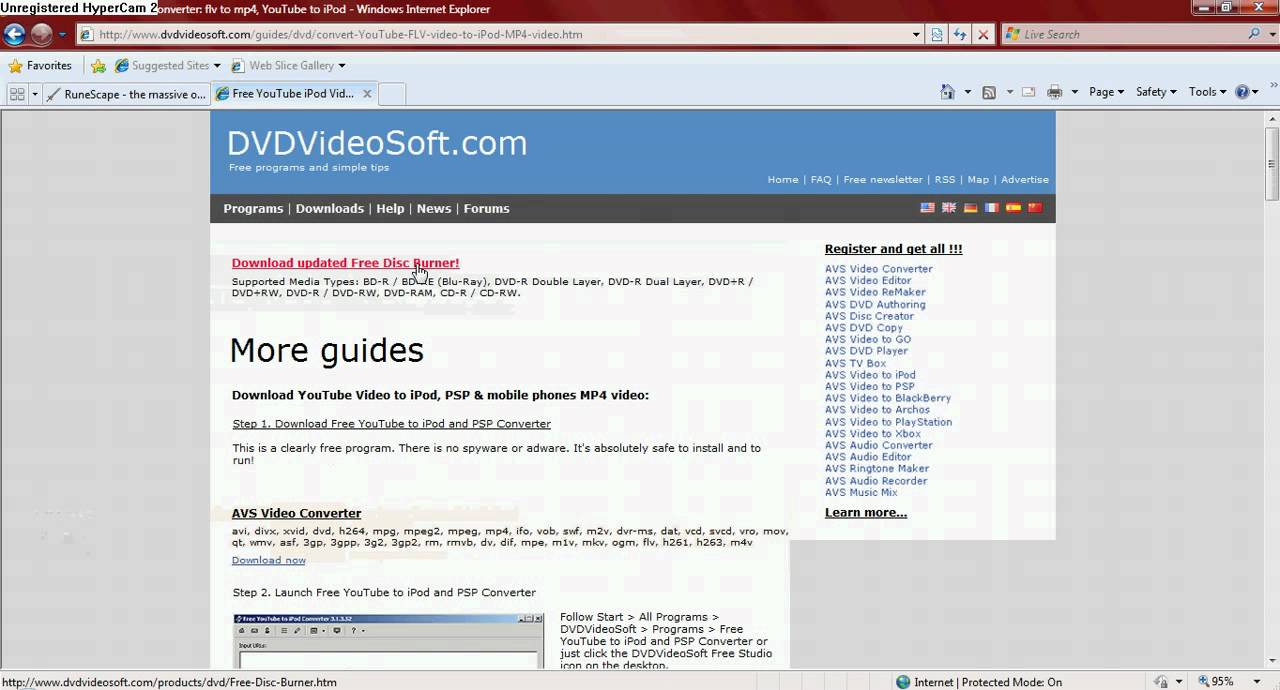Image resolution: width=1280 pixels, height=690 pixels.
Task: Select the Spanish flag language icon
Action: tap(1013, 208)
